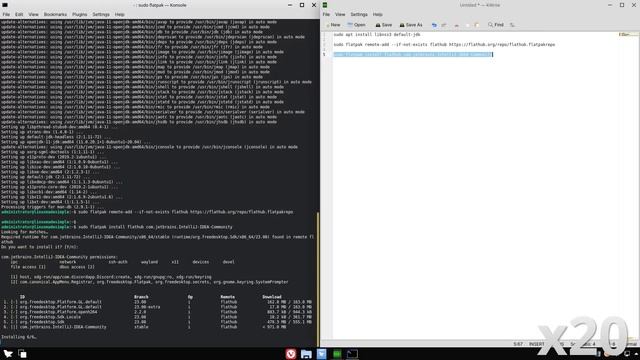Click the Branch column header in Konsole table
640x360 pixels.
point(141,297)
